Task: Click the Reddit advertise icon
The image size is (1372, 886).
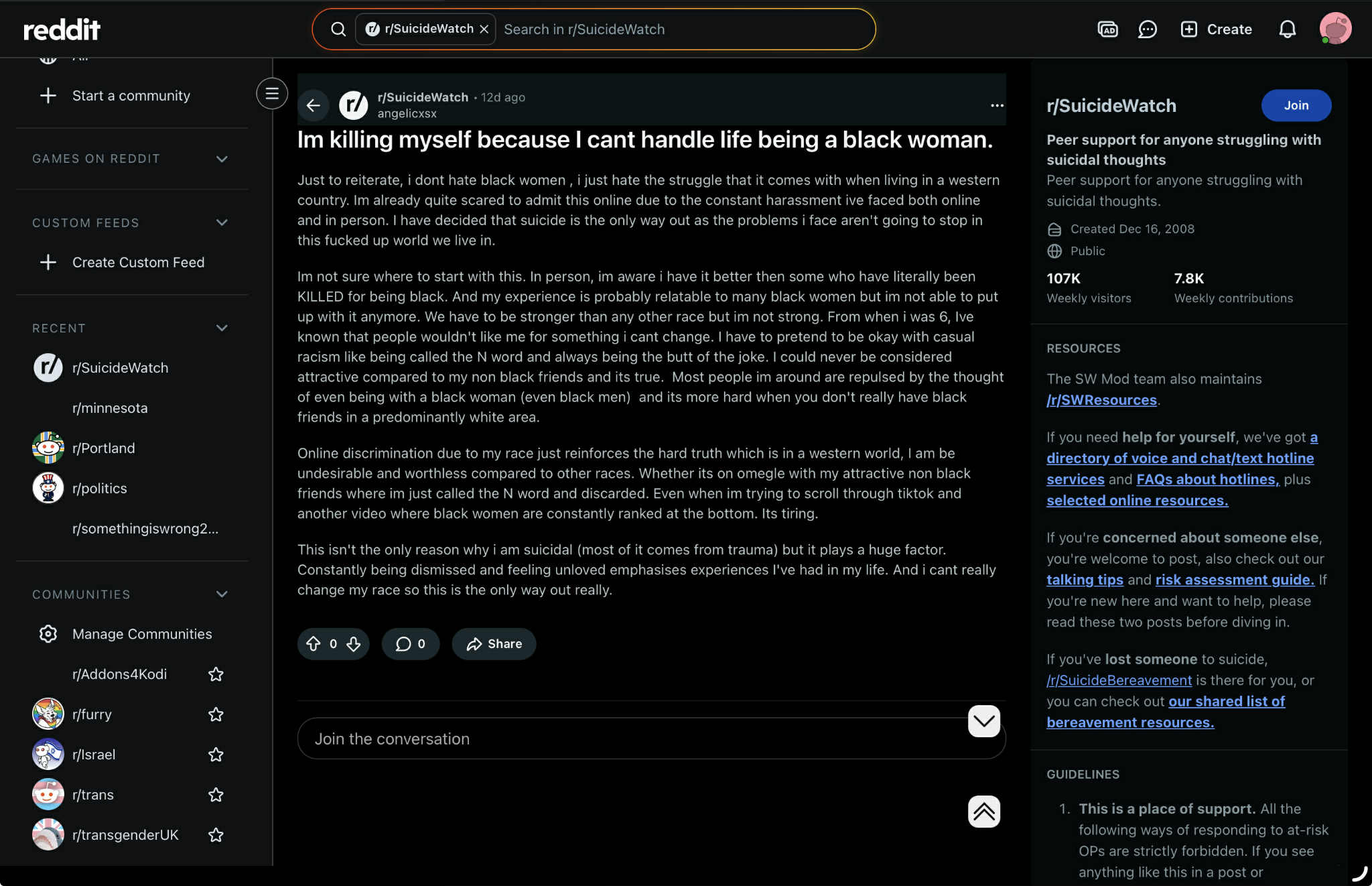Action: (x=1107, y=29)
